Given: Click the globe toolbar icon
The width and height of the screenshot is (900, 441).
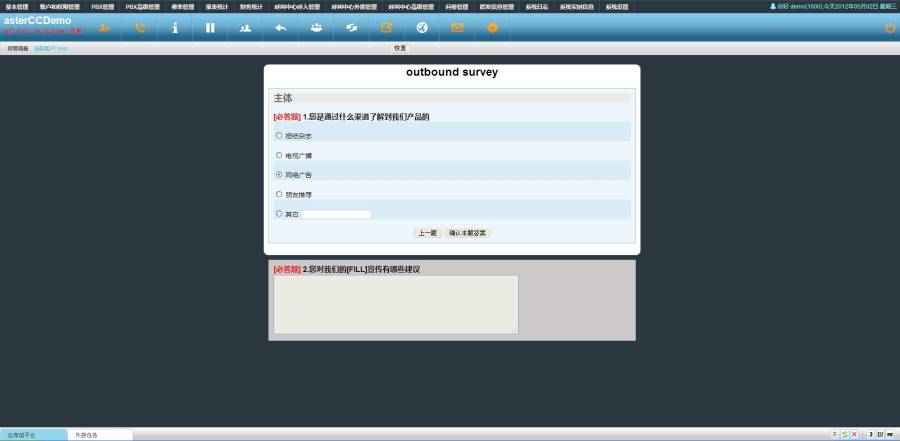Looking at the screenshot, I should point(422,28).
